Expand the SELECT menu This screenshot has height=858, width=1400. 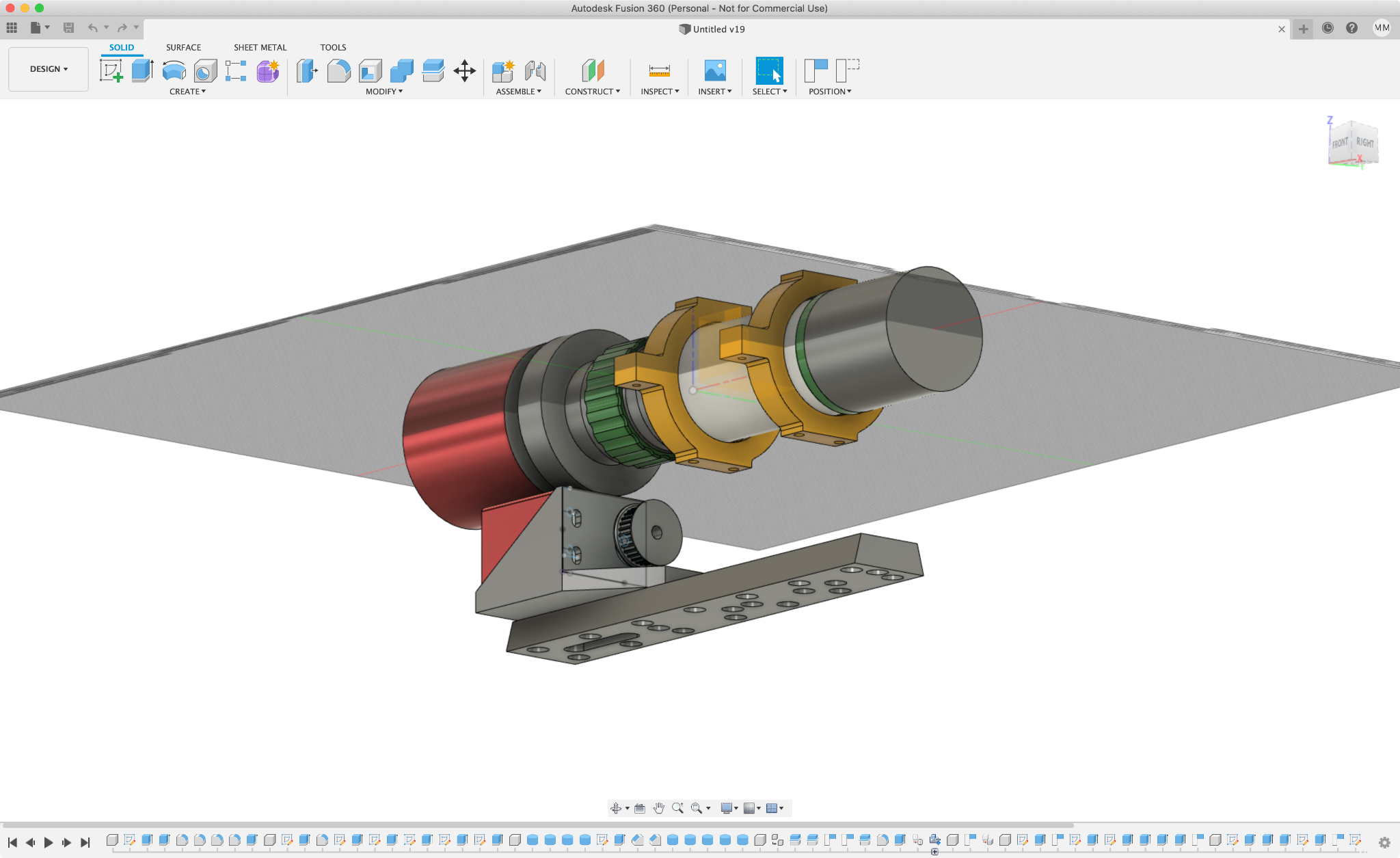pyautogui.click(x=770, y=92)
